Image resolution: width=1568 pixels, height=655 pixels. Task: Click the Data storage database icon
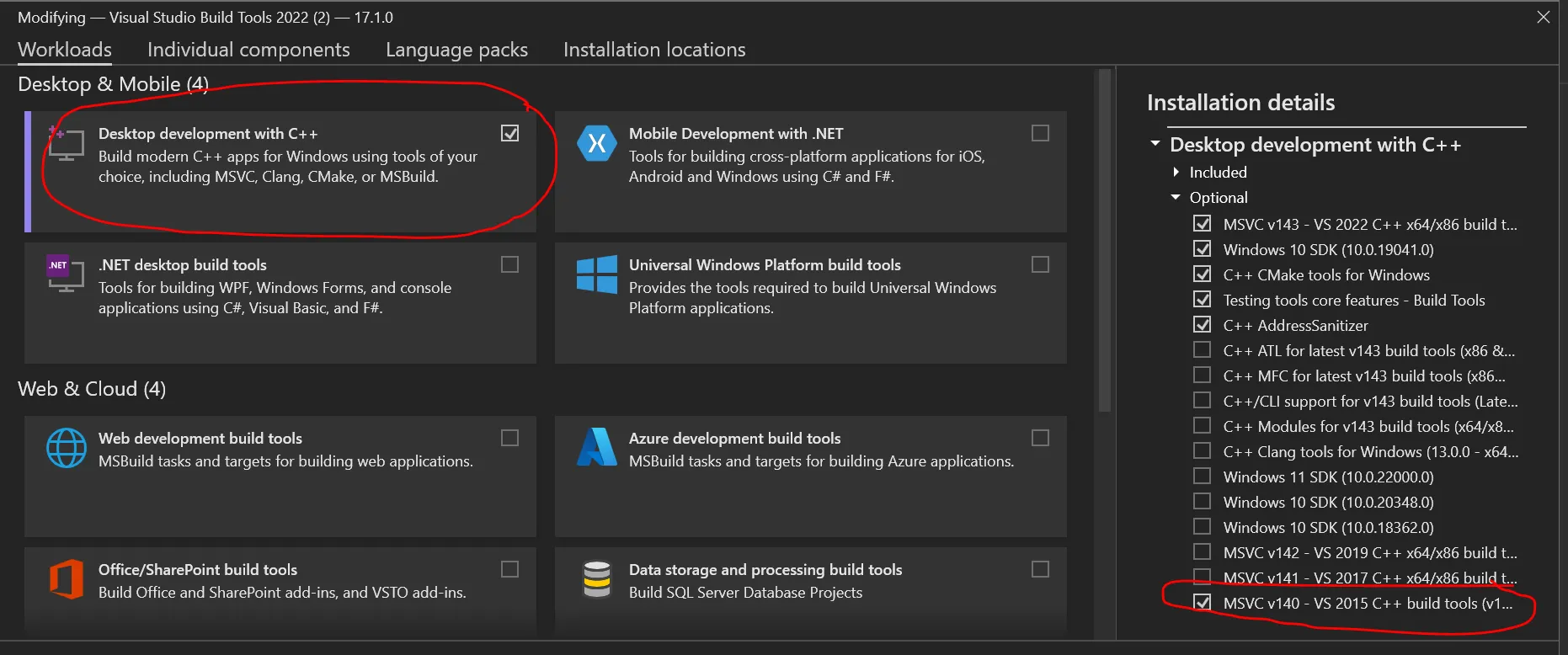pyautogui.click(x=596, y=579)
